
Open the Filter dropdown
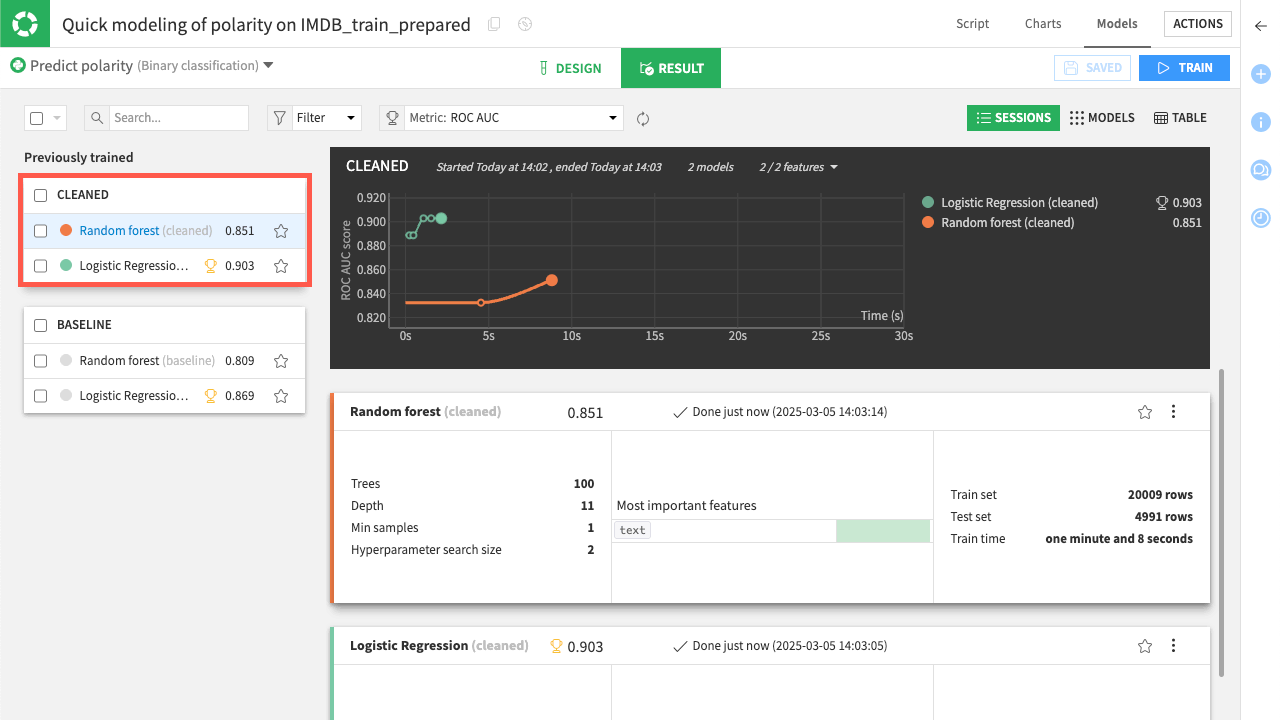tap(314, 118)
